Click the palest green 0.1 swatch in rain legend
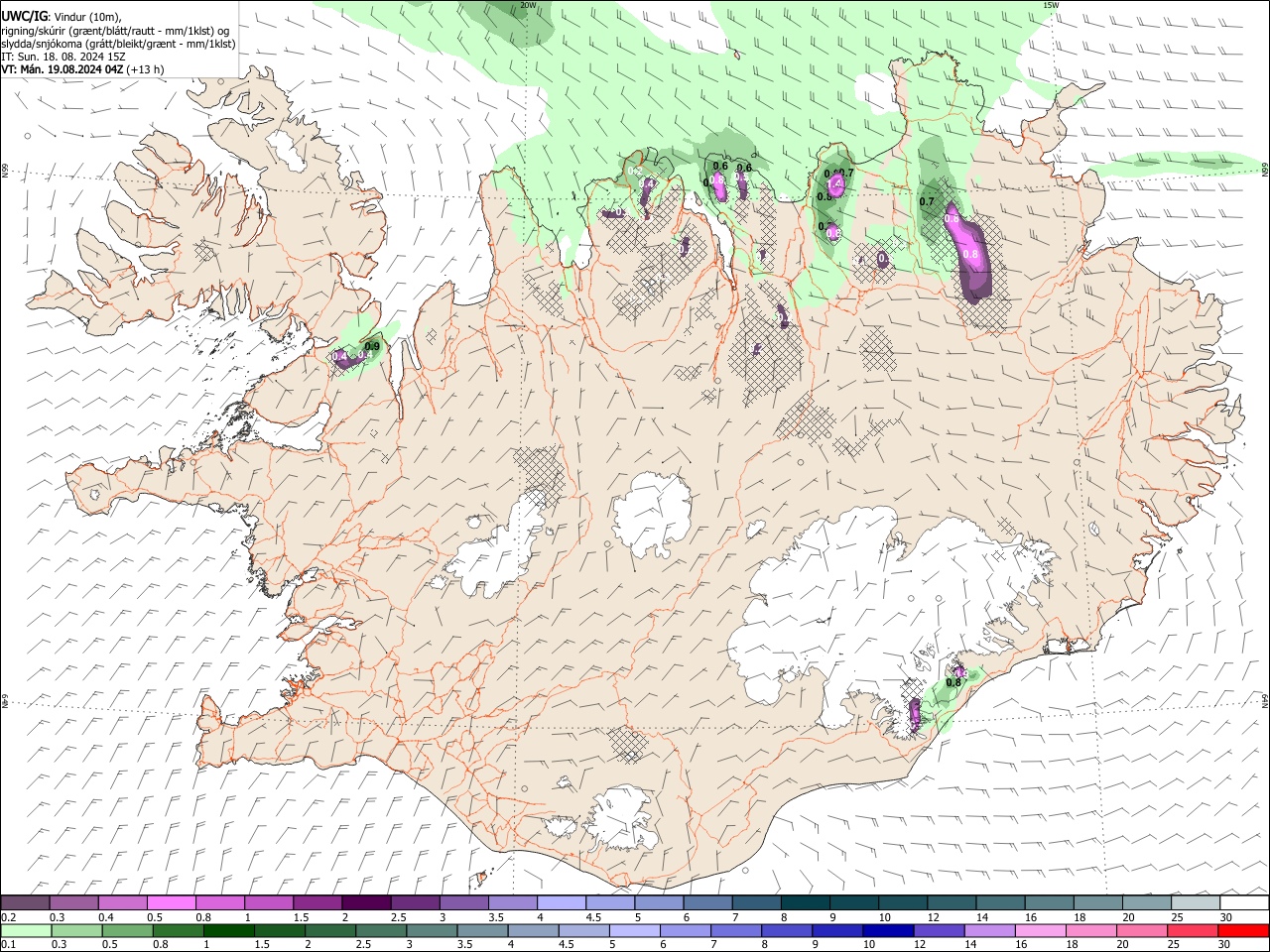The height and width of the screenshot is (952, 1270). 26,931
